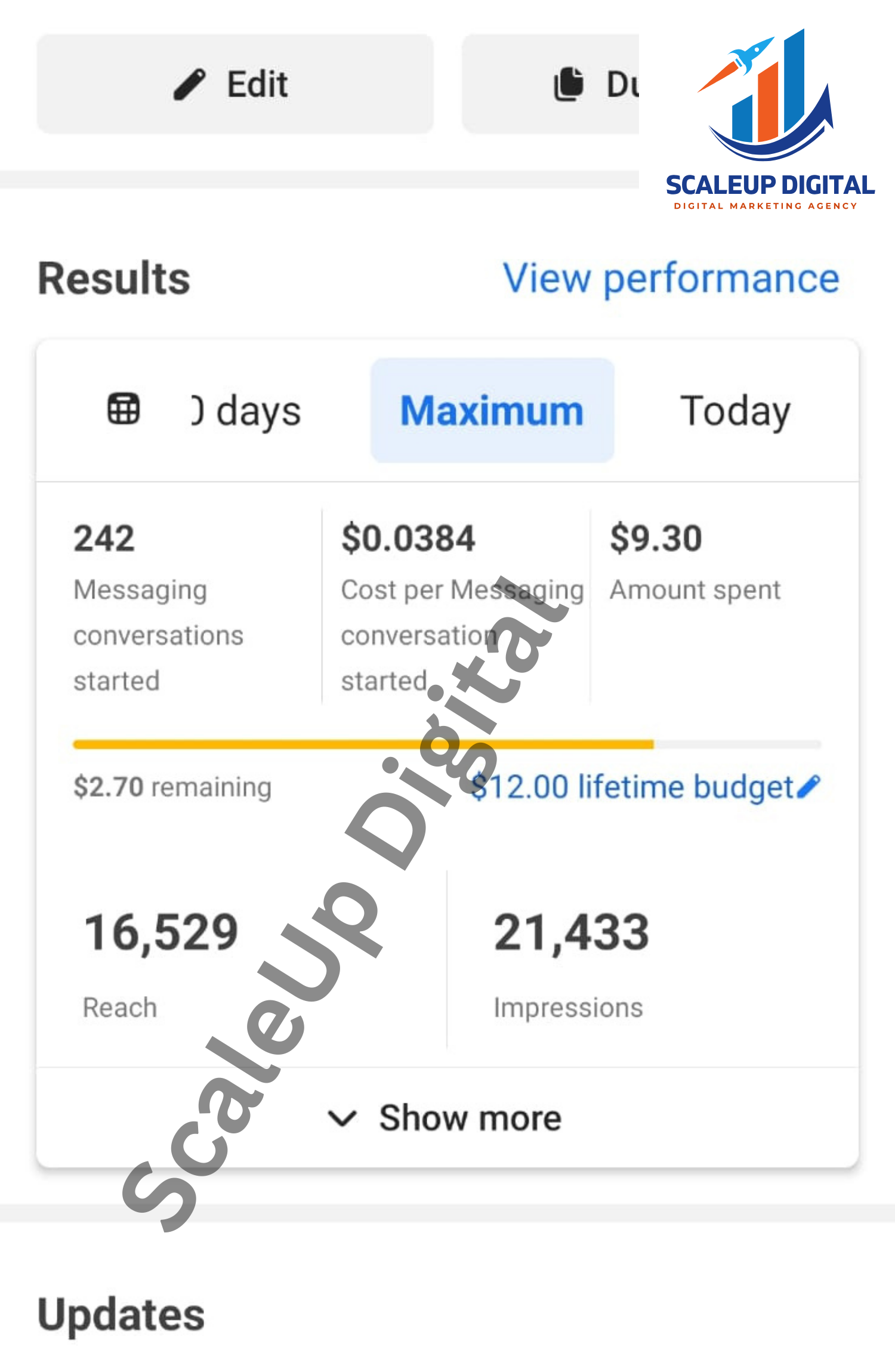Switch to the Maximum time range tab
Screen dimensions: 895x1372
pos(492,410)
